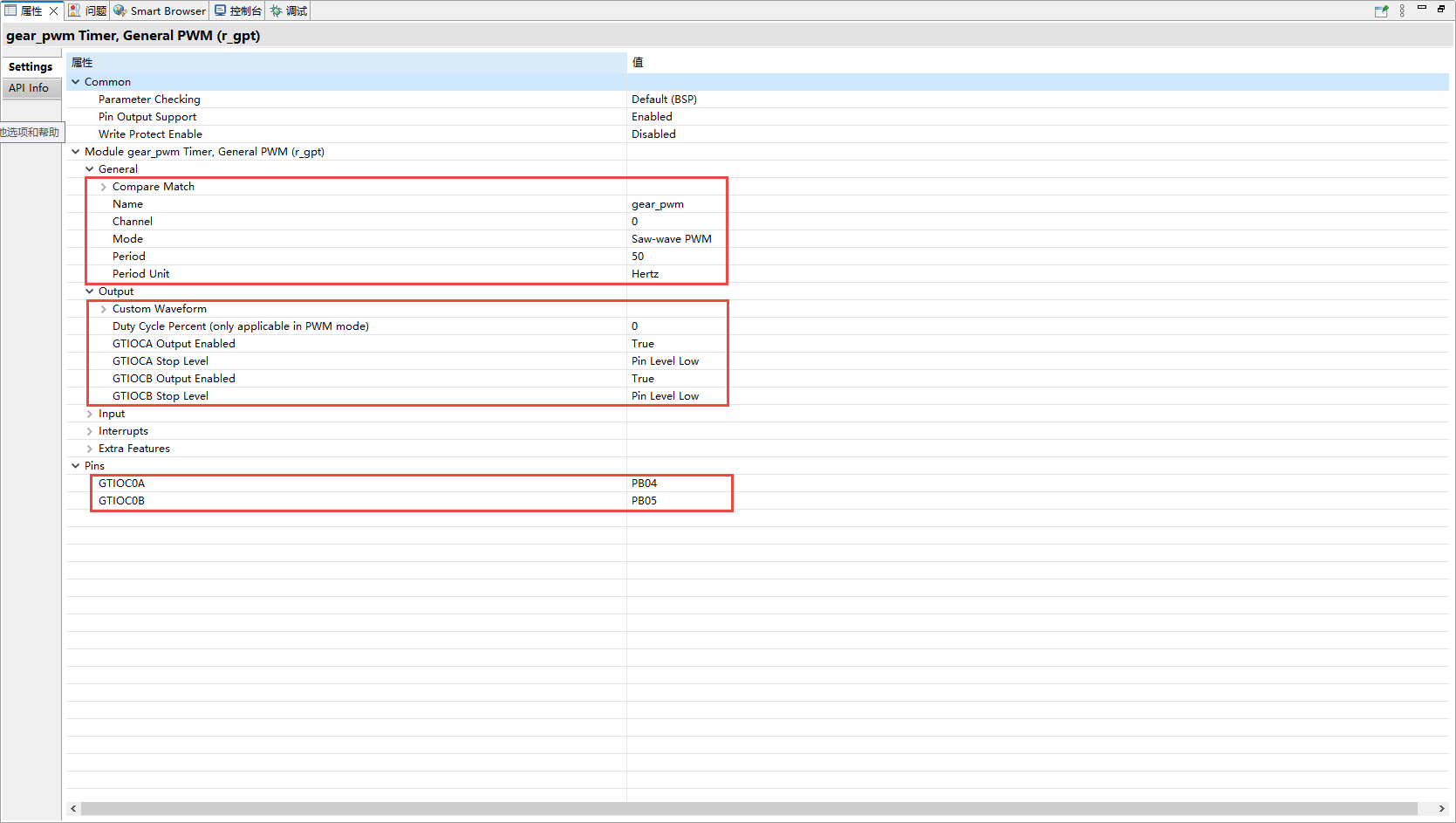The width and height of the screenshot is (1456, 823).
Task: Select the GTIOC0B pin row label
Action: click(121, 501)
